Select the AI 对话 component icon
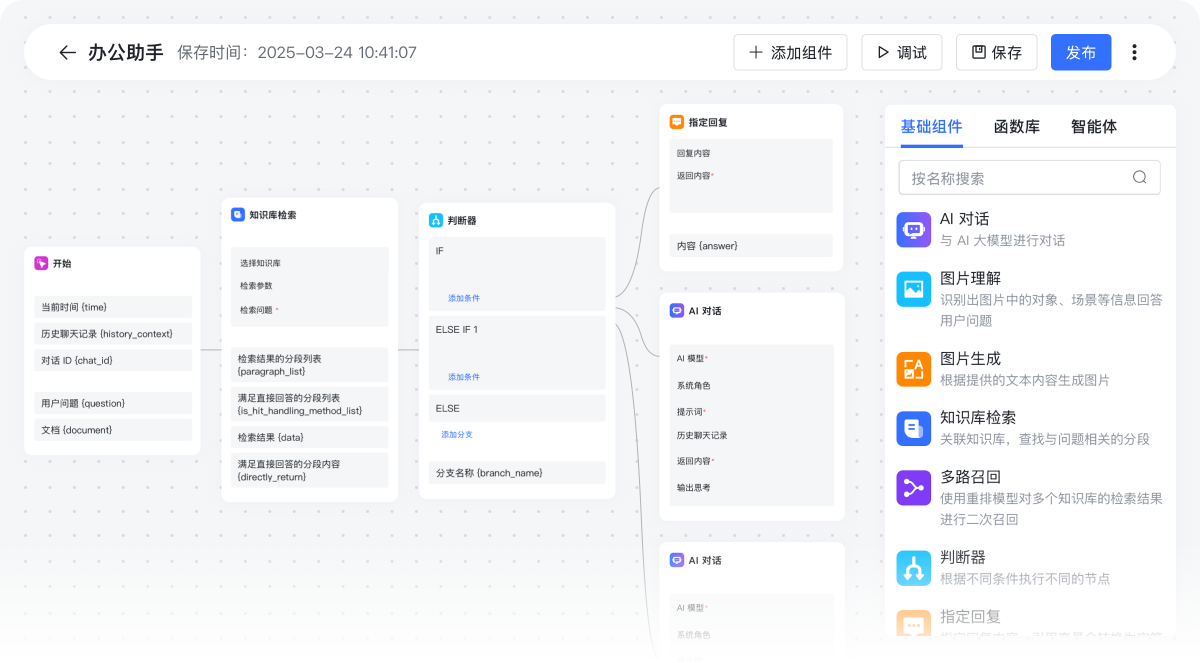Viewport: 1200px width, 663px height. 913,229
